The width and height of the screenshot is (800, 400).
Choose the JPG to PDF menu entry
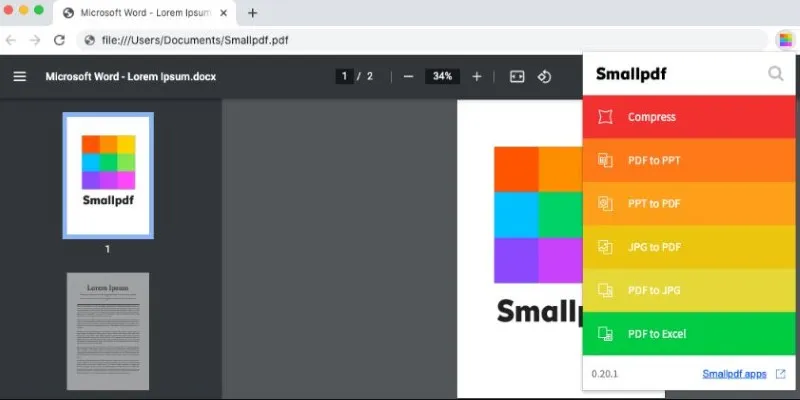[689, 247]
